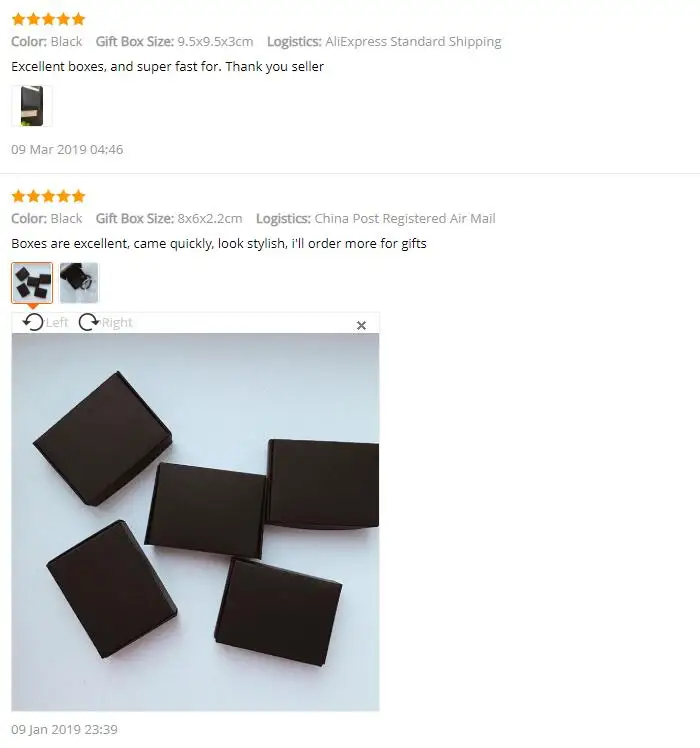
Task: Click the 9.5x9.5x3cm gift box size
Action: point(215,42)
